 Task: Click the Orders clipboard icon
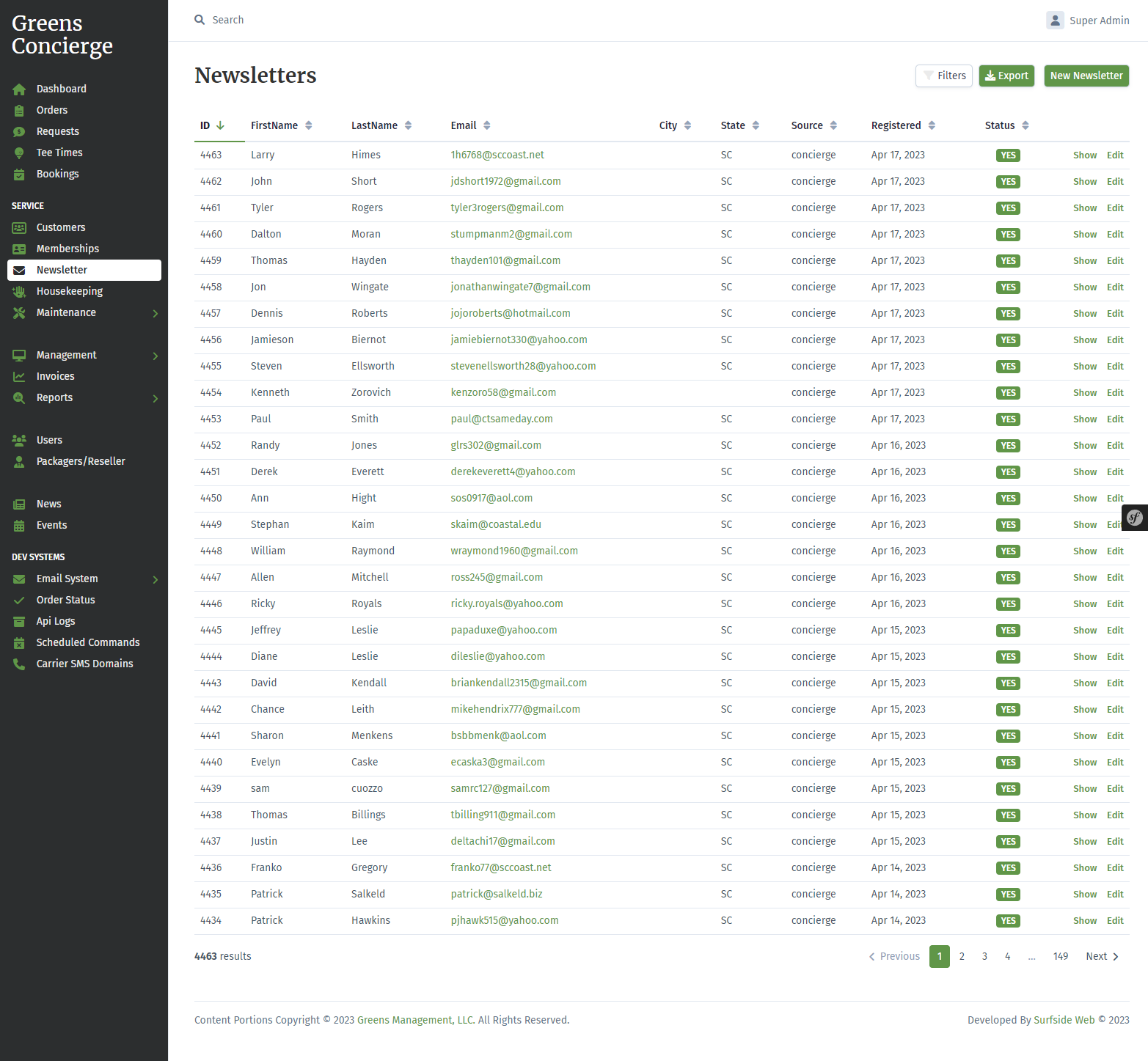click(x=19, y=111)
